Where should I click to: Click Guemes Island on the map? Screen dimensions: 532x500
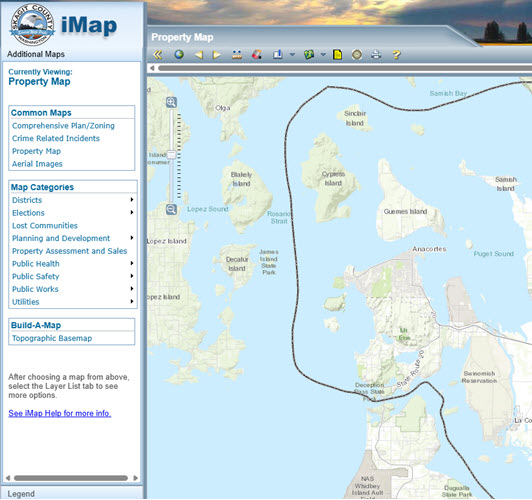point(405,211)
